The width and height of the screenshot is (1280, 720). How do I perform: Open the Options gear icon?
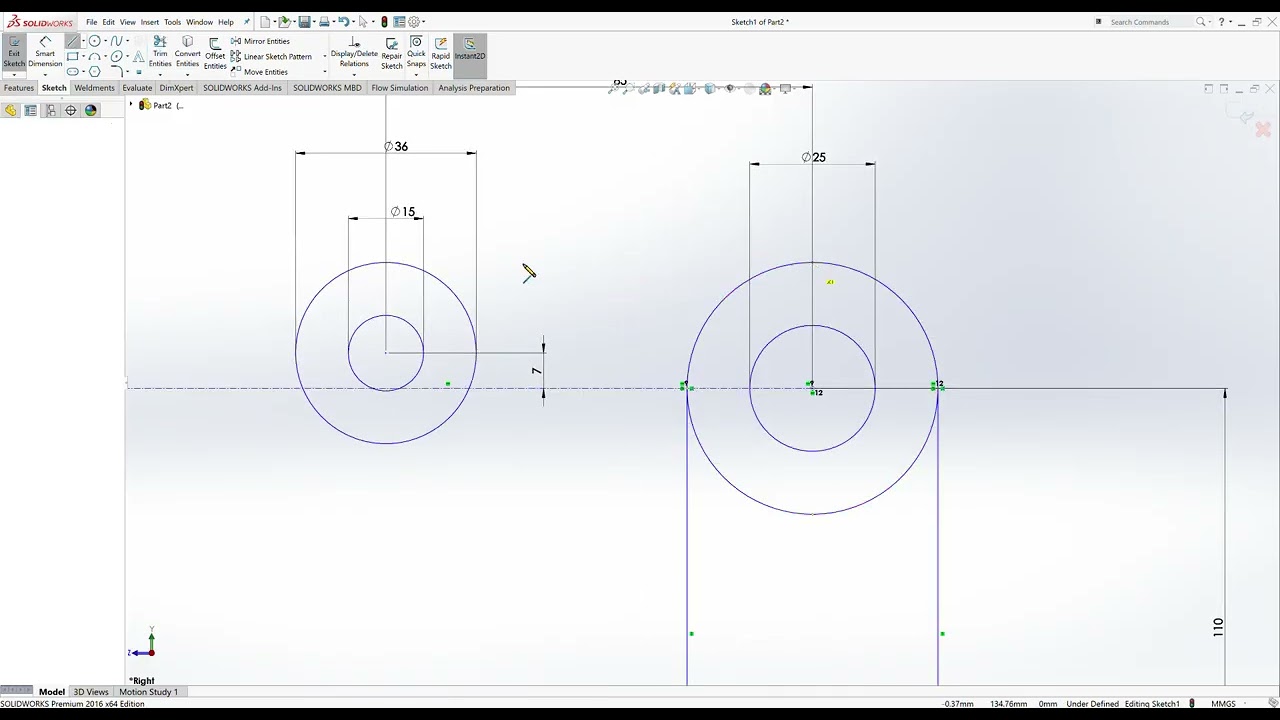tap(413, 22)
